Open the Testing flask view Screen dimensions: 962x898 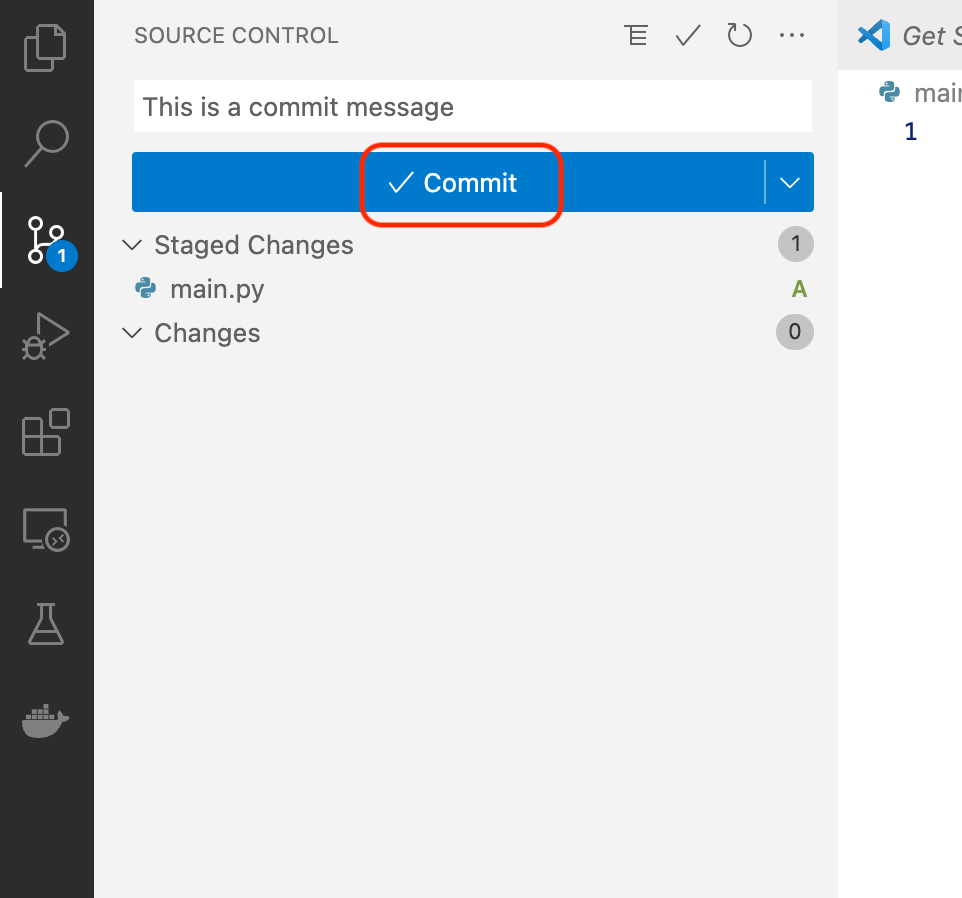coord(46,624)
